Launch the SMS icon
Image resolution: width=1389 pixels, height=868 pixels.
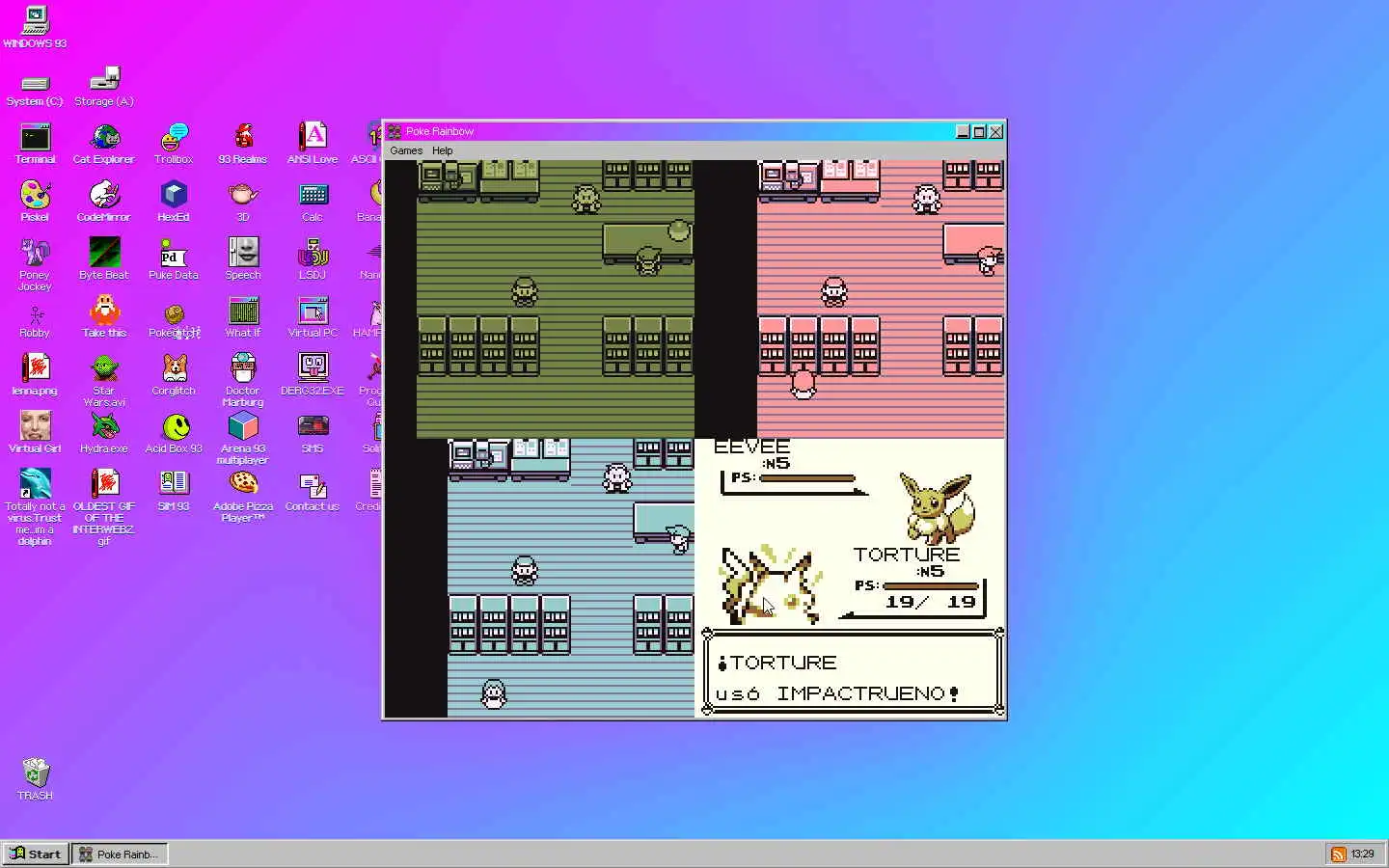click(313, 434)
